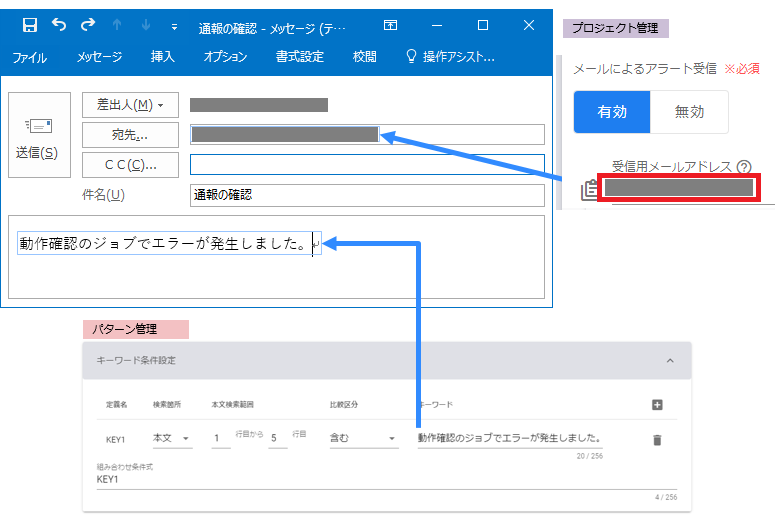
Task: Disable email alerts with 無効 button
Action: pyautogui.click(x=689, y=112)
